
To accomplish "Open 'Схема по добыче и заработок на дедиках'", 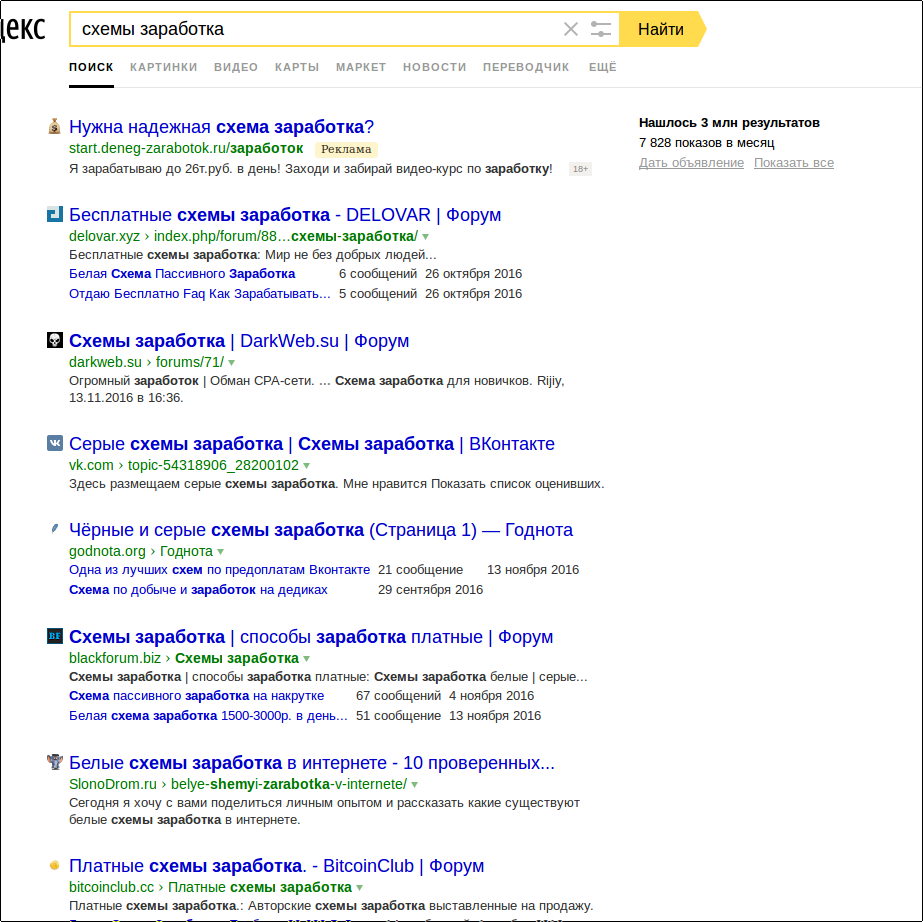I will (x=198, y=590).
